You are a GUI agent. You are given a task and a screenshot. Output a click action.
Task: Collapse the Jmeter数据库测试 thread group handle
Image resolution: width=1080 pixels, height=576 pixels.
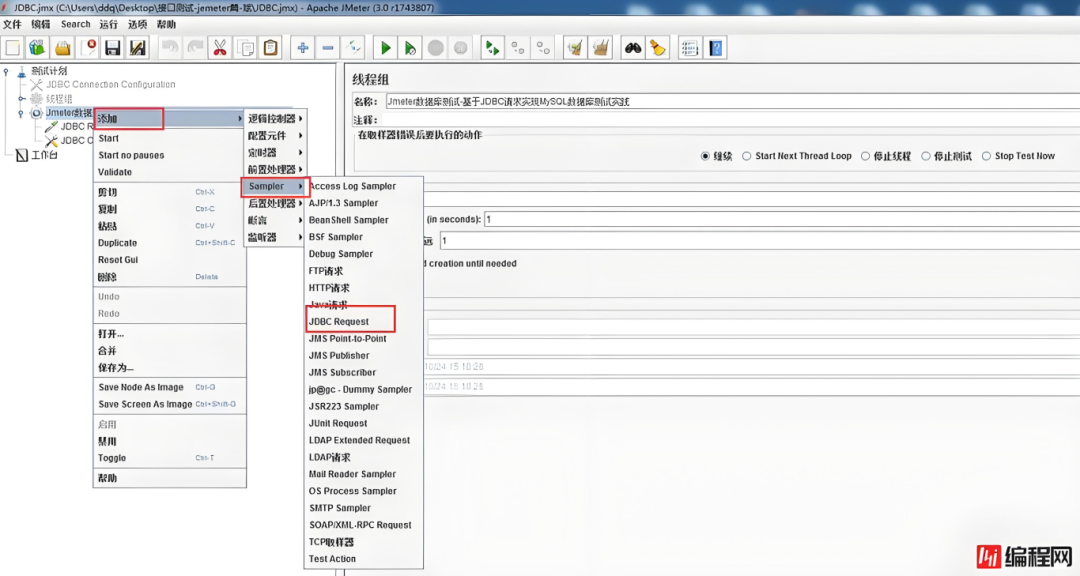tap(21, 113)
